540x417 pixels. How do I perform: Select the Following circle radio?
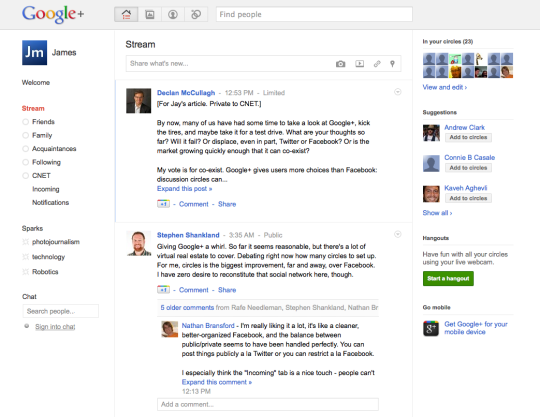click(25, 162)
